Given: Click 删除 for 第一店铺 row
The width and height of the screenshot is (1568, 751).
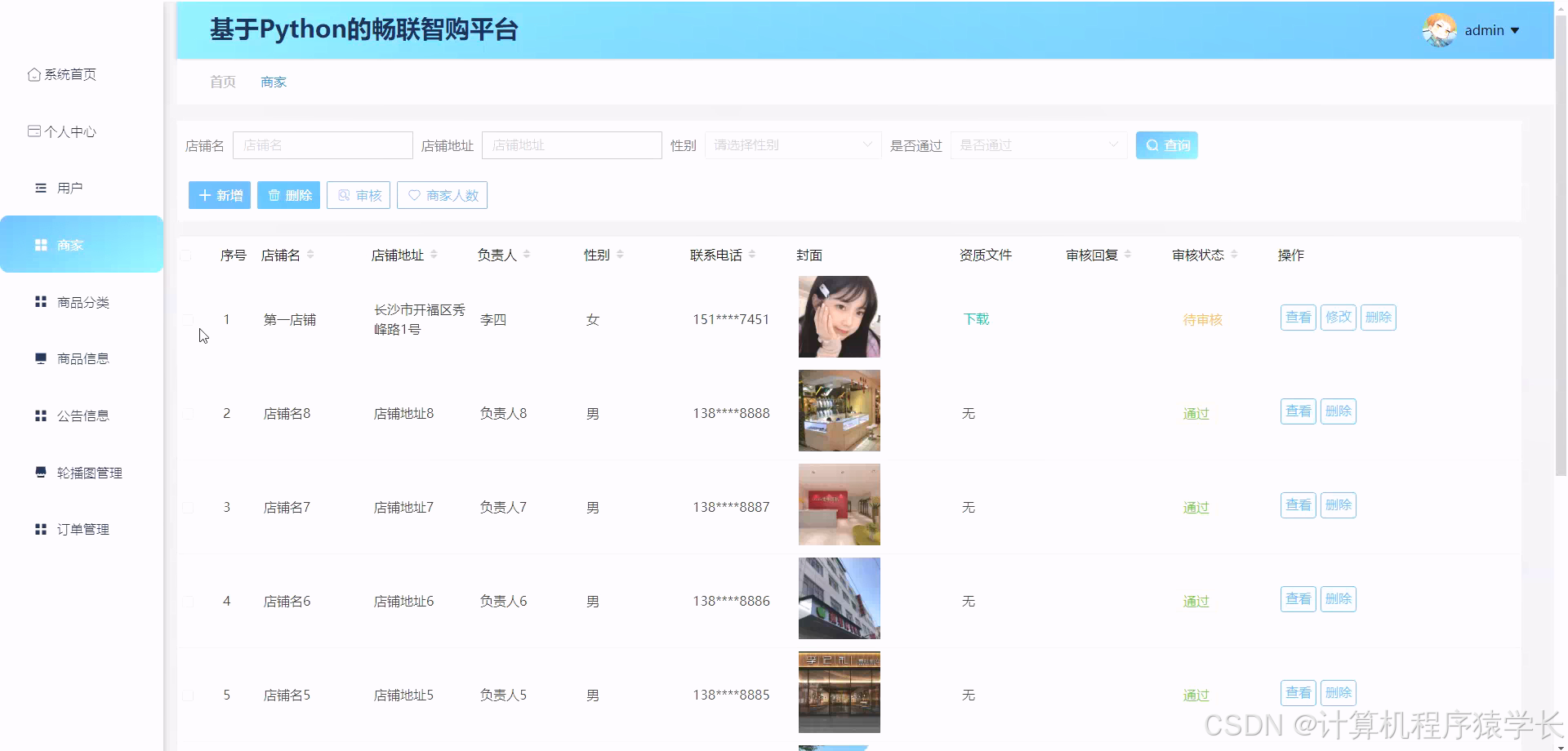Looking at the screenshot, I should pyautogui.click(x=1378, y=317).
